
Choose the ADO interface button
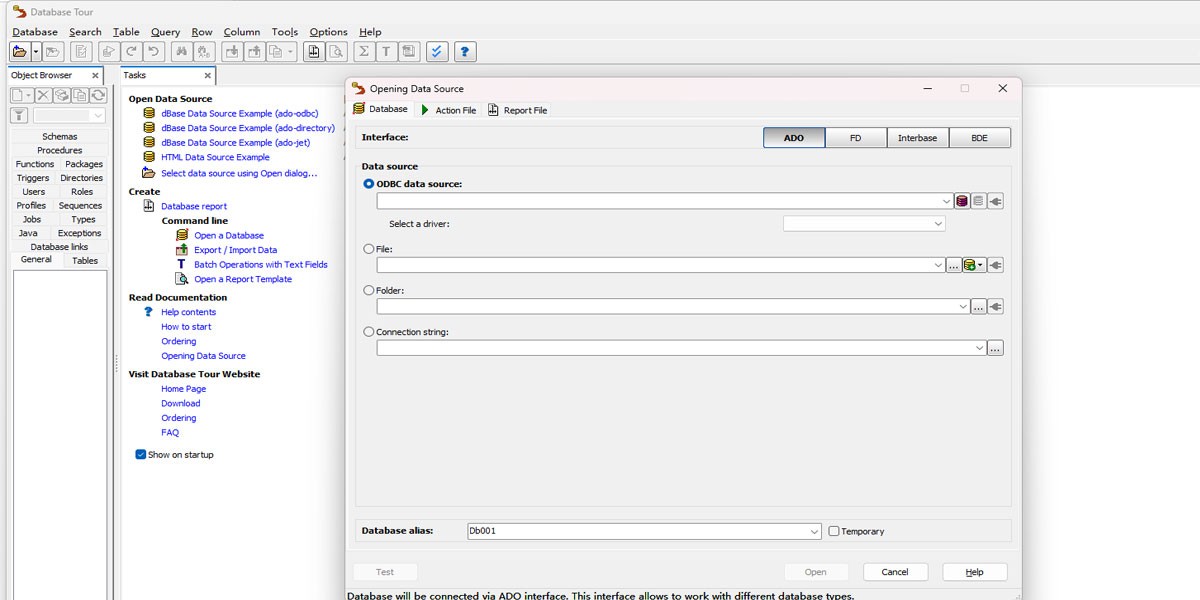(794, 138)
